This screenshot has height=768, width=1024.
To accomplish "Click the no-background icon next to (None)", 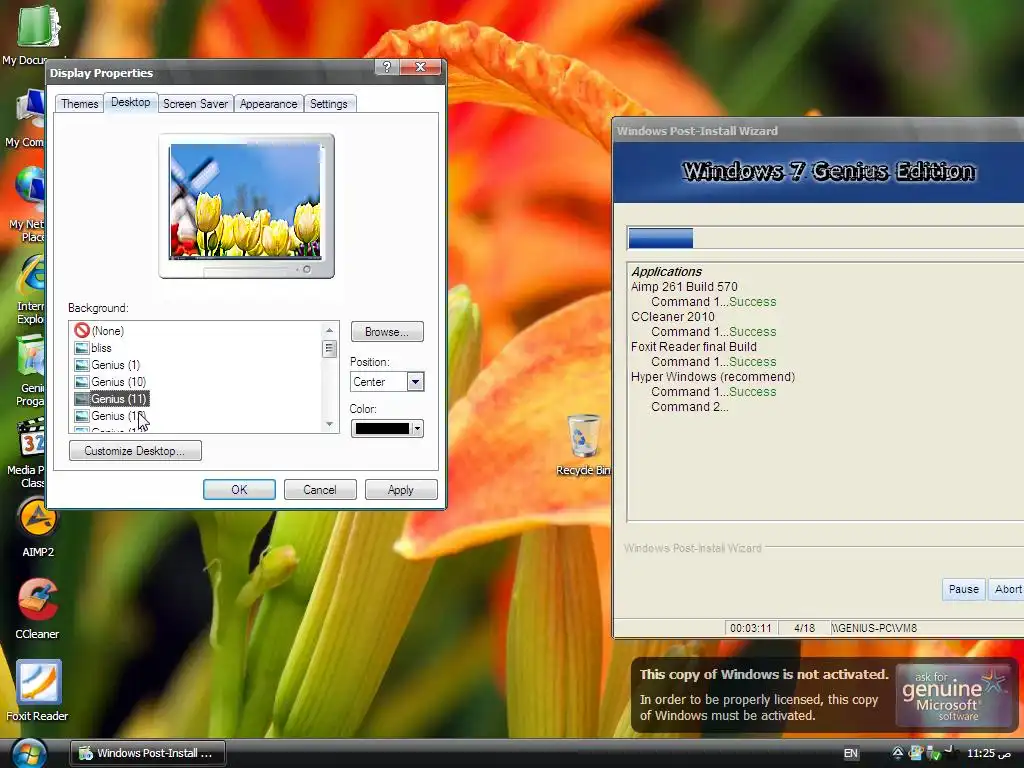I will (x=82, y=330).
